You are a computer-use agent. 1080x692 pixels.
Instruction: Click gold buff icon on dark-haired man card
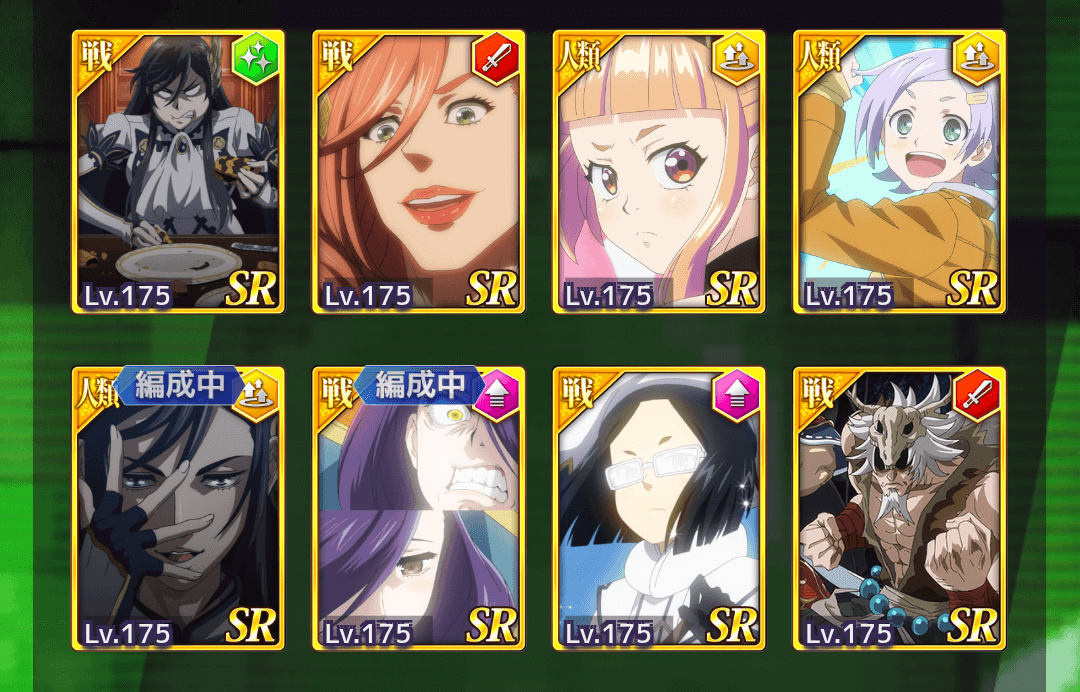click(258, 397)
